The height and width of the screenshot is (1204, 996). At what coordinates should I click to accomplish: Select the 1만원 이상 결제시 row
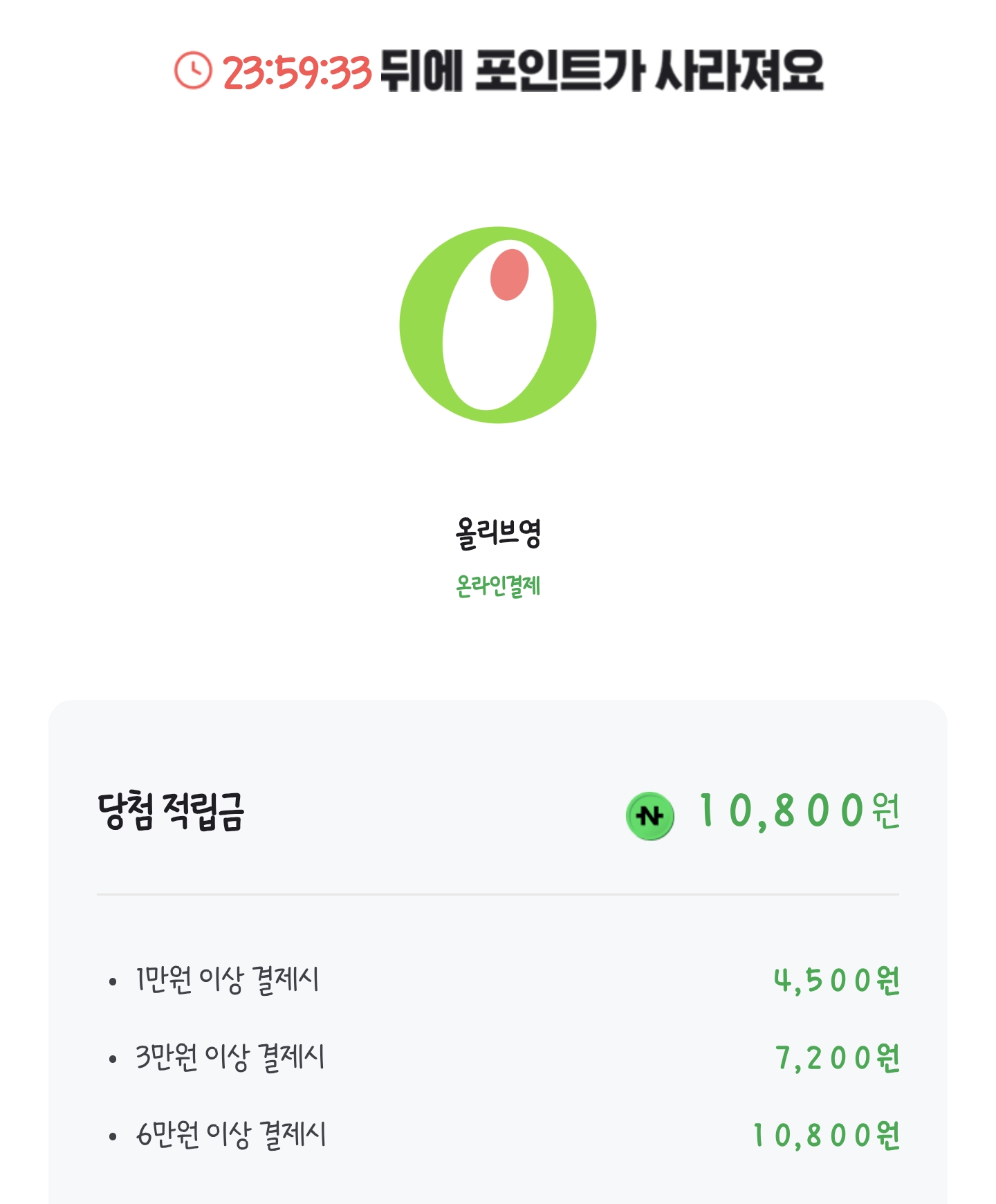pos(498,980)
